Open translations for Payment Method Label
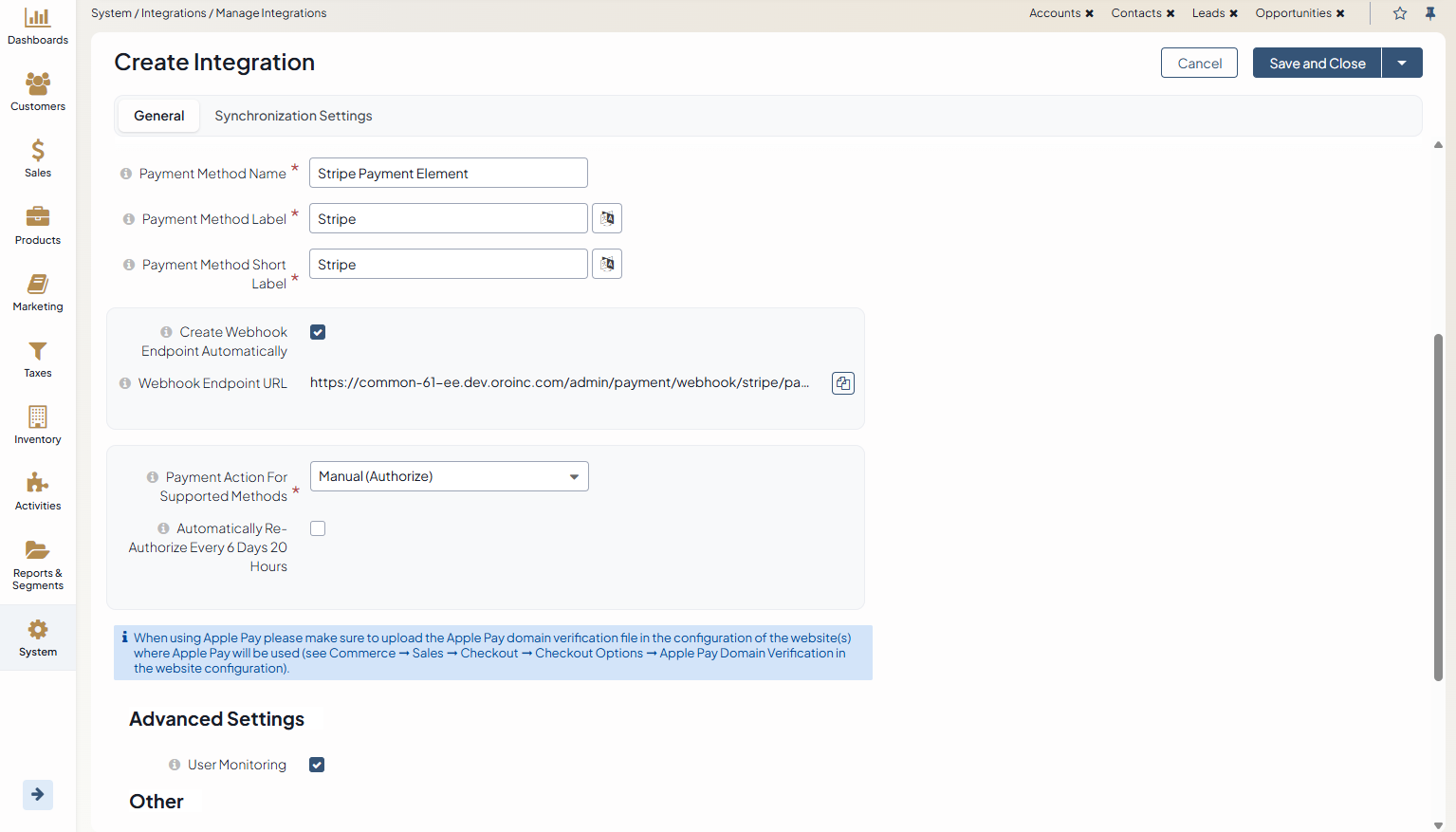This screenshot has width=1456, height=832. pyautogui.click(x=607, y=218)
